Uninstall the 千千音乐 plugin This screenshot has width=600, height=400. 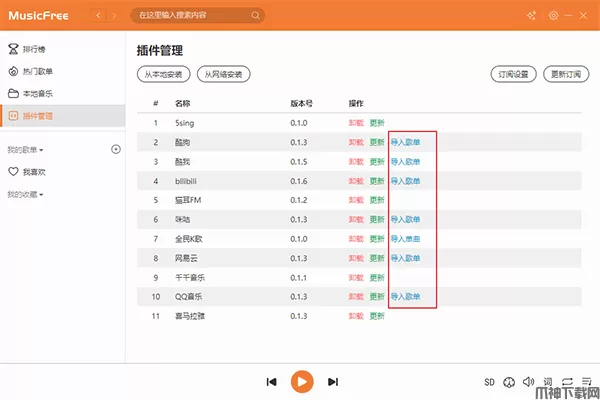pyautogui.click(x=356, y=278)
